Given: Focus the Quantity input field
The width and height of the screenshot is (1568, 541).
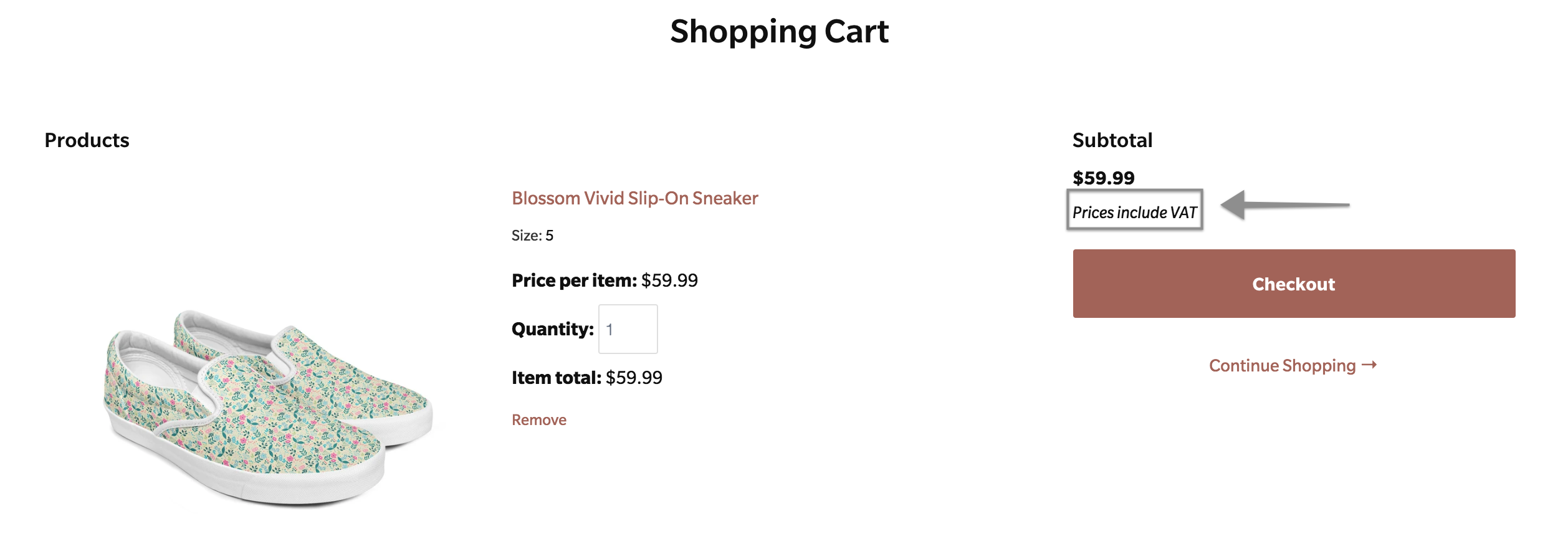Looking at the screenshot, I should (x=628, y=329).
